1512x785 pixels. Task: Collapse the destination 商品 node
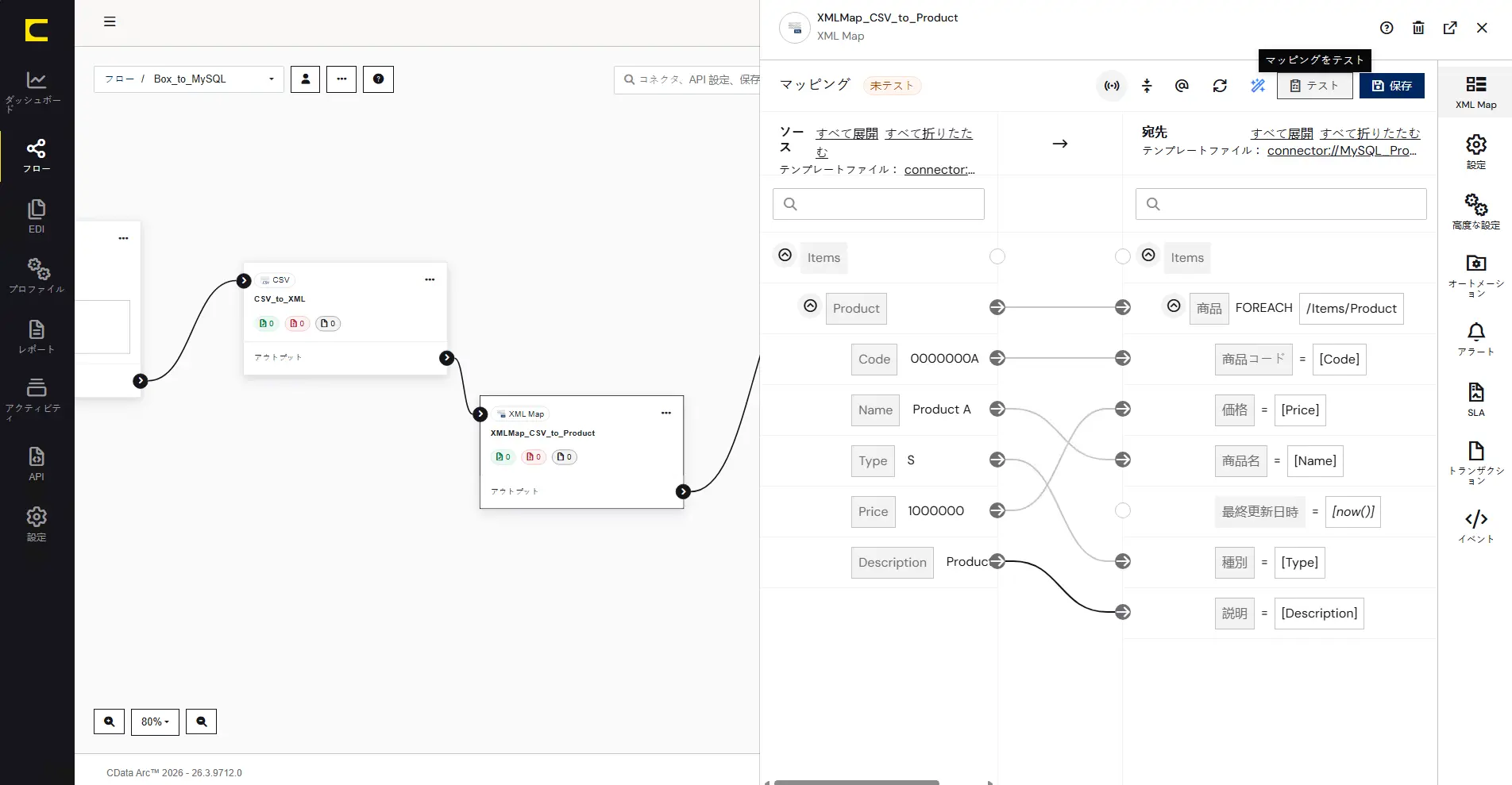pos(1174,306)
